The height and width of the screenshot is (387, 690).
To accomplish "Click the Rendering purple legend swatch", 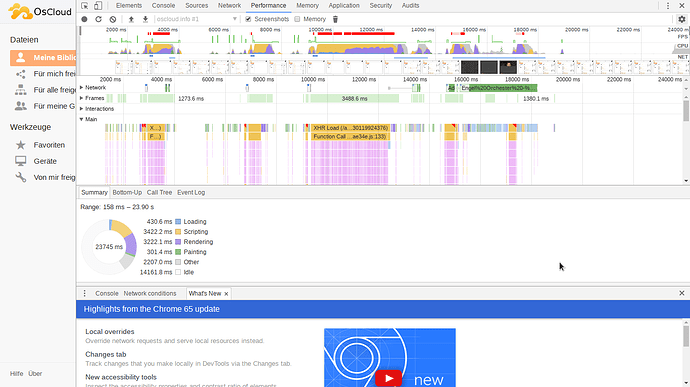I will pos(178,242).
